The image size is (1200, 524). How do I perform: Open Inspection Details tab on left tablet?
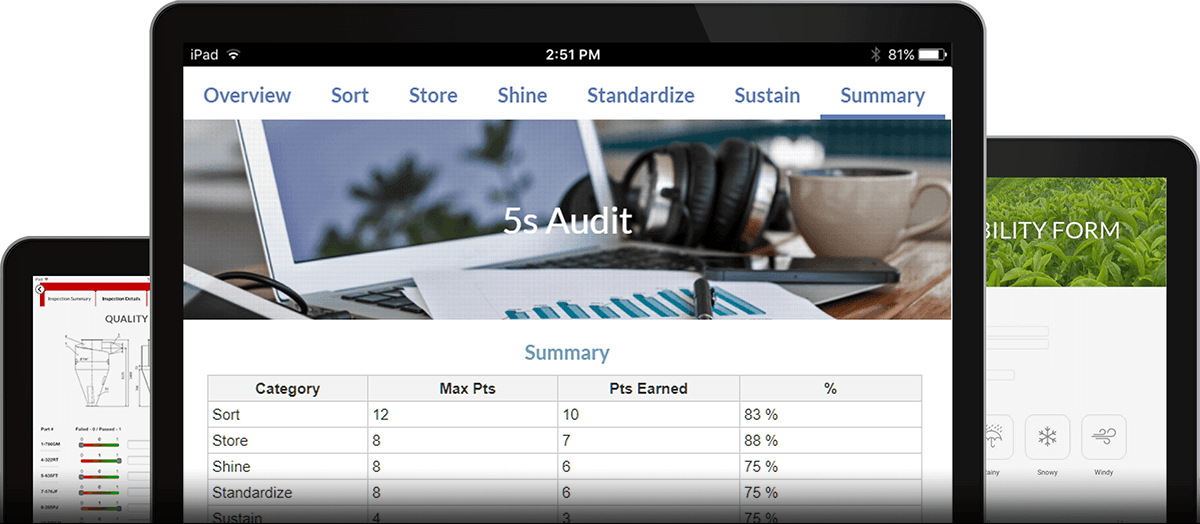pyautogui.click(x=121, y=299)
